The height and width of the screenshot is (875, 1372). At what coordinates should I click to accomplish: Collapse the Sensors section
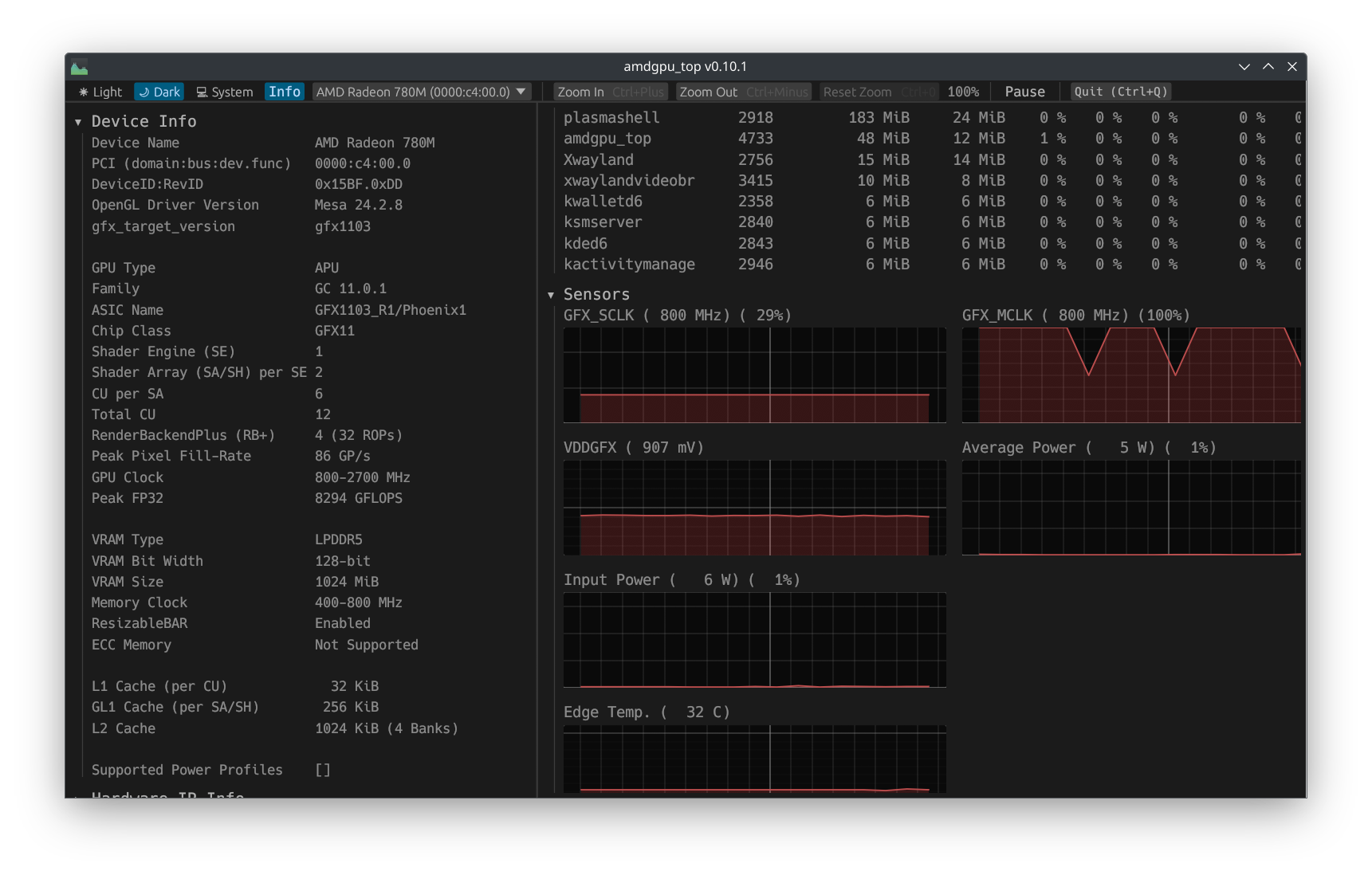[551, 295]
